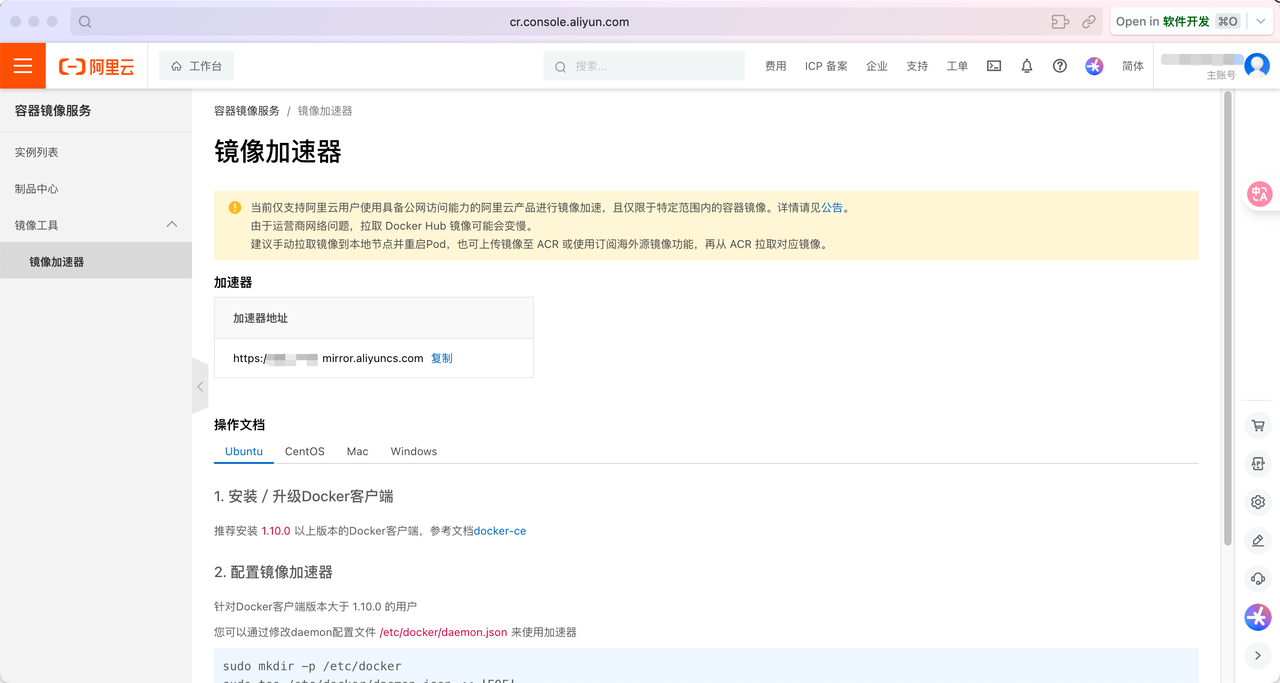The width and height of the screenshot is (1280, 683).
Task: Click the cr.console.aliyun.com address bar
Action: (569, 21)
